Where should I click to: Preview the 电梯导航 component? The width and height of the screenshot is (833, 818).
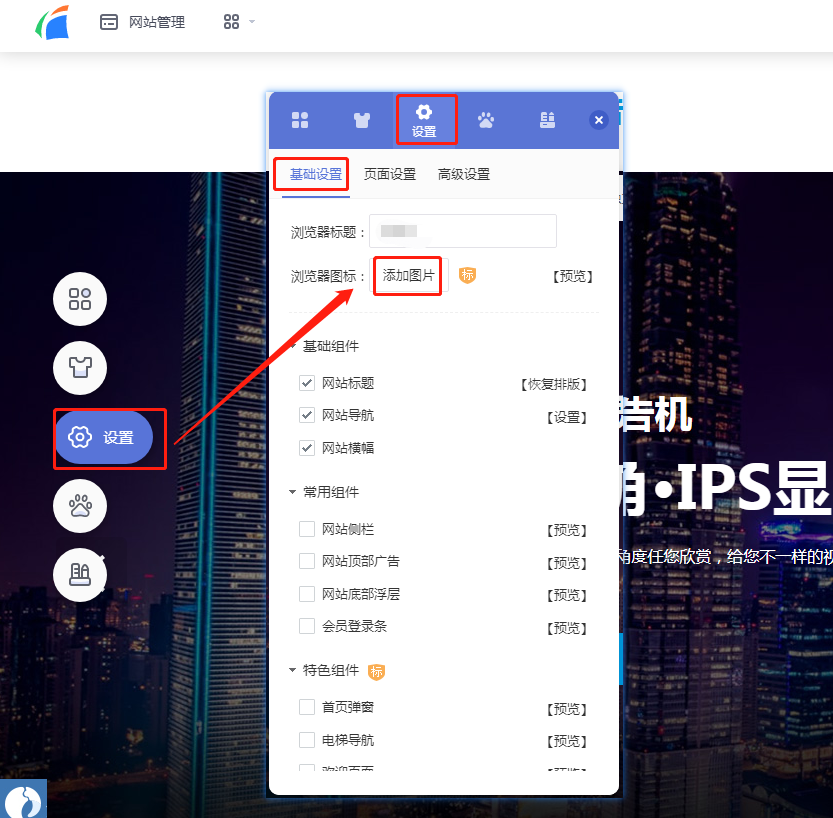(x=567, y=741)
